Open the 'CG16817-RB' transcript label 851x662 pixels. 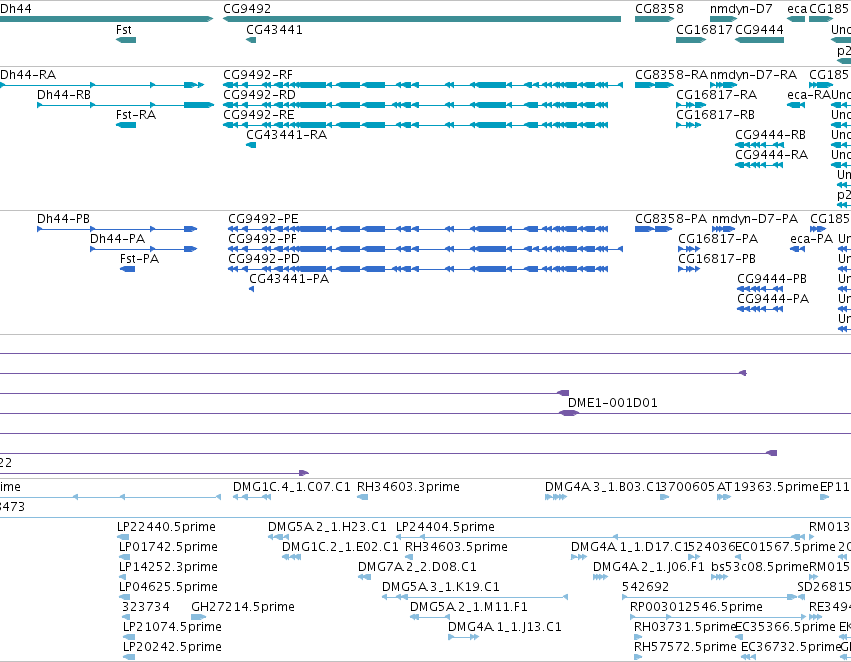[x=715, y=115]
